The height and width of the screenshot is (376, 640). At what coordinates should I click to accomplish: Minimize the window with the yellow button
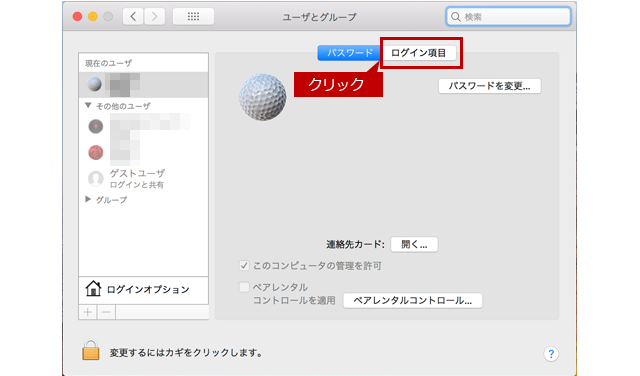pos(93,16)
